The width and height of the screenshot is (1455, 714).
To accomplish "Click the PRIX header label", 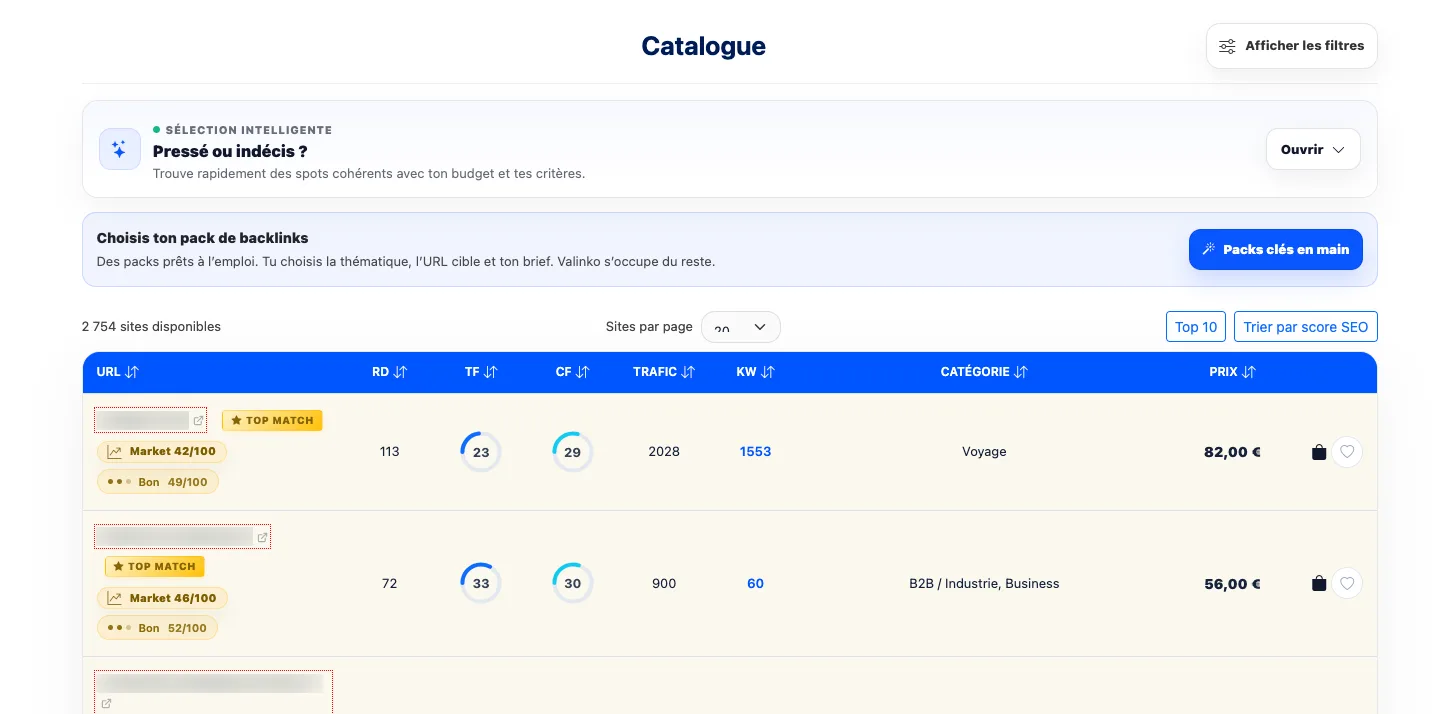I will coord(1223,372).
